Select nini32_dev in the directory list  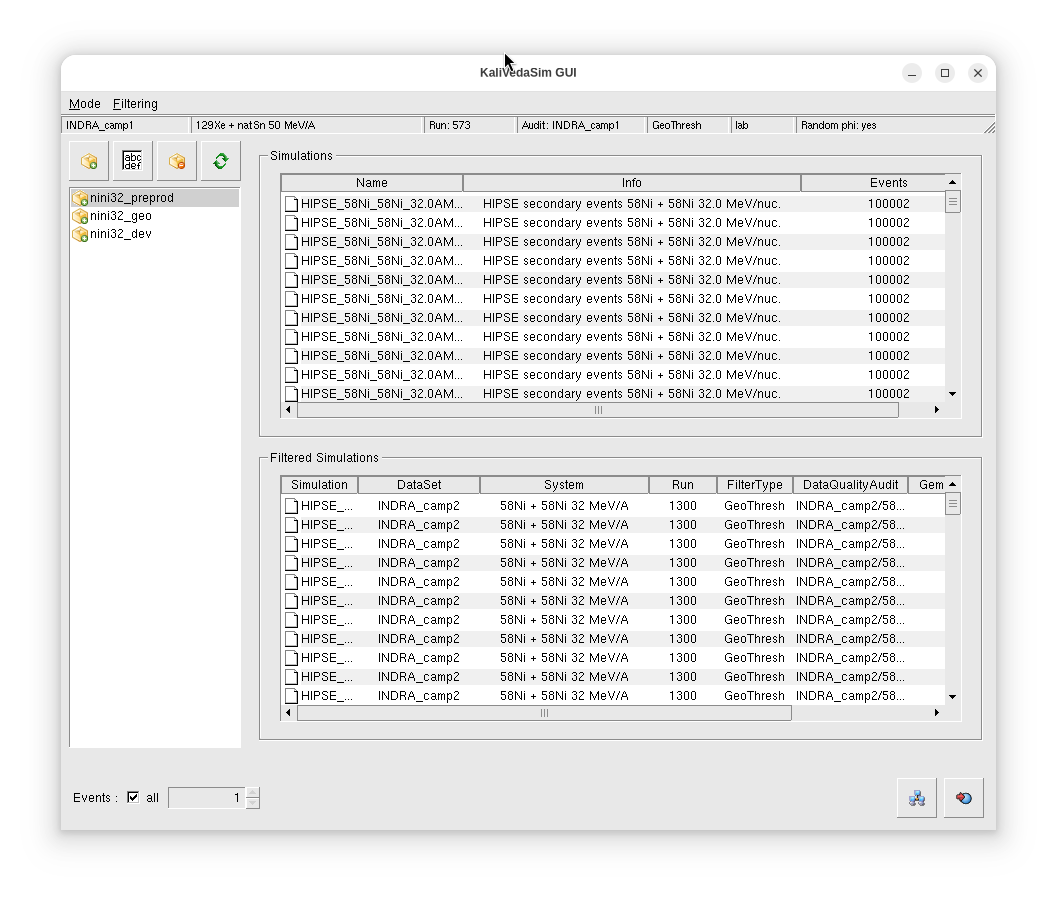(120, 234)
